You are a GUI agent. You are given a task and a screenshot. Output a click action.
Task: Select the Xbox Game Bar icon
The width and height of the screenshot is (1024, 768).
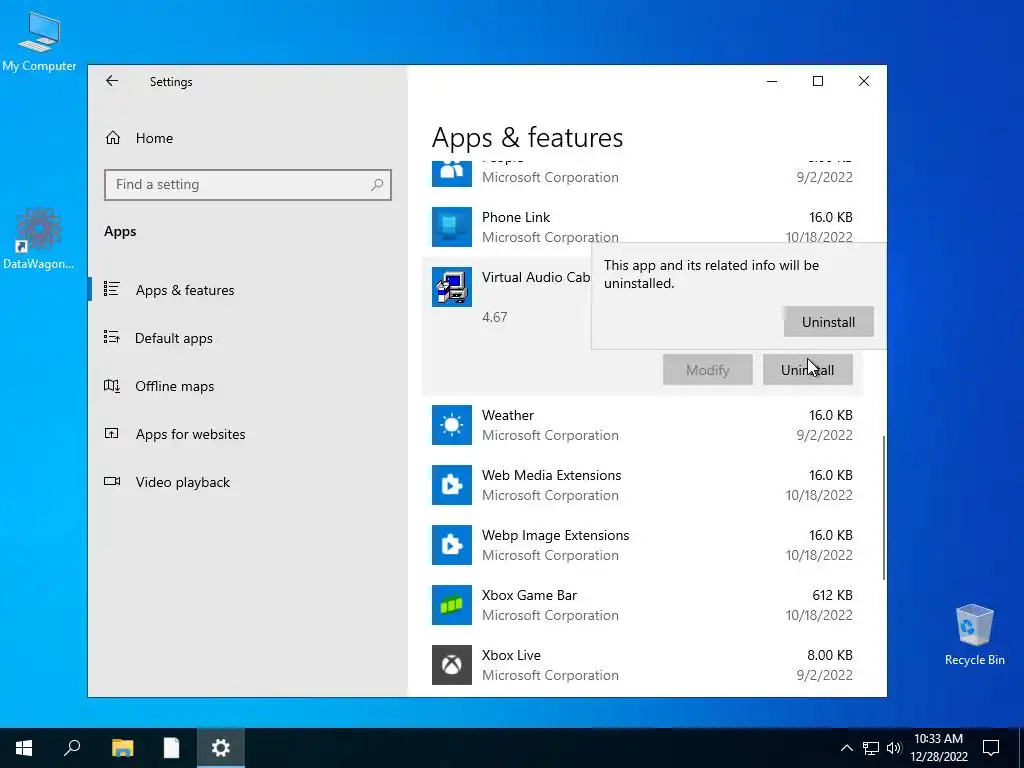[x=452, y=605]
